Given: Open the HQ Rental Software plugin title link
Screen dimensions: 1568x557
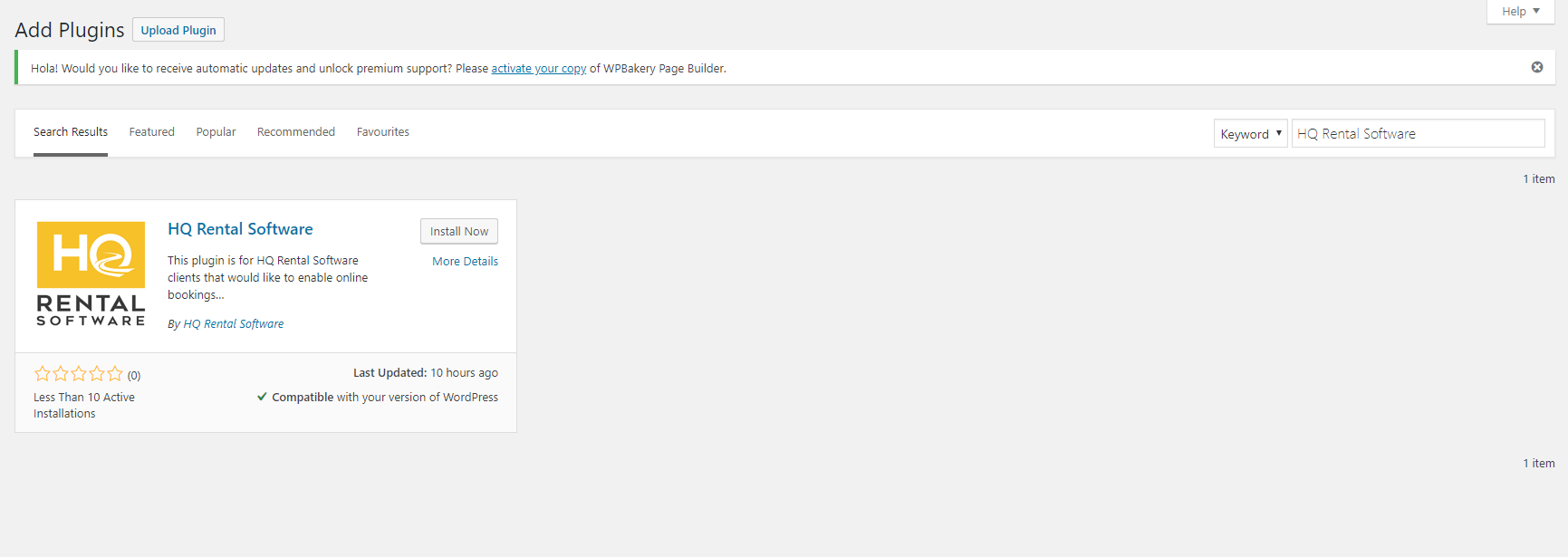Looking at the screenshot, I should point(240,229).
